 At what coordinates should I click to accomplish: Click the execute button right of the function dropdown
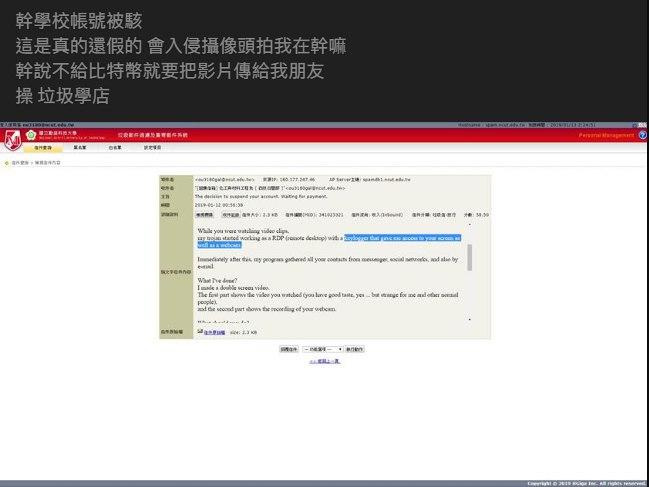click(x=355, y=349)
